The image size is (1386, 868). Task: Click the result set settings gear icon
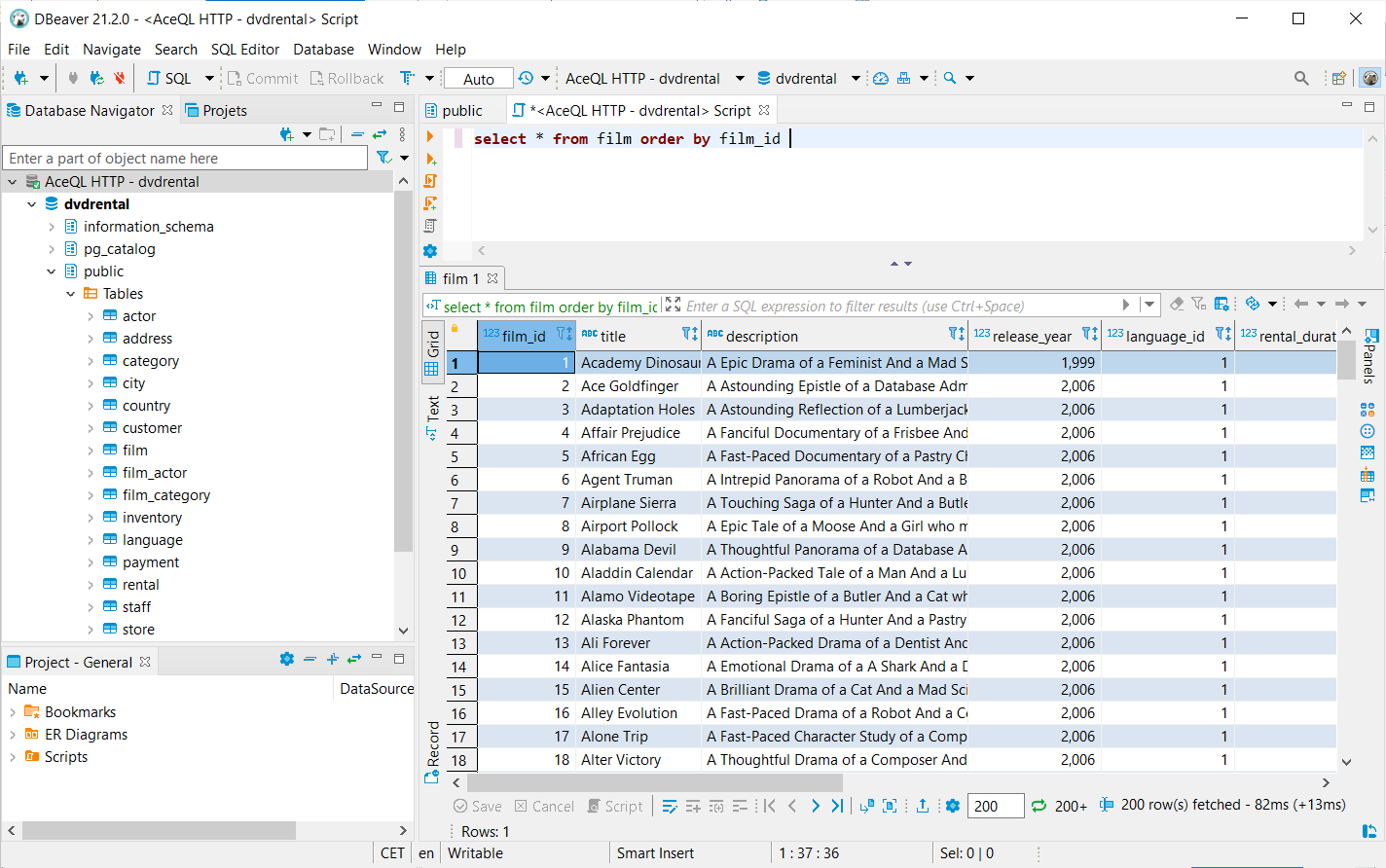coord(953,806)
